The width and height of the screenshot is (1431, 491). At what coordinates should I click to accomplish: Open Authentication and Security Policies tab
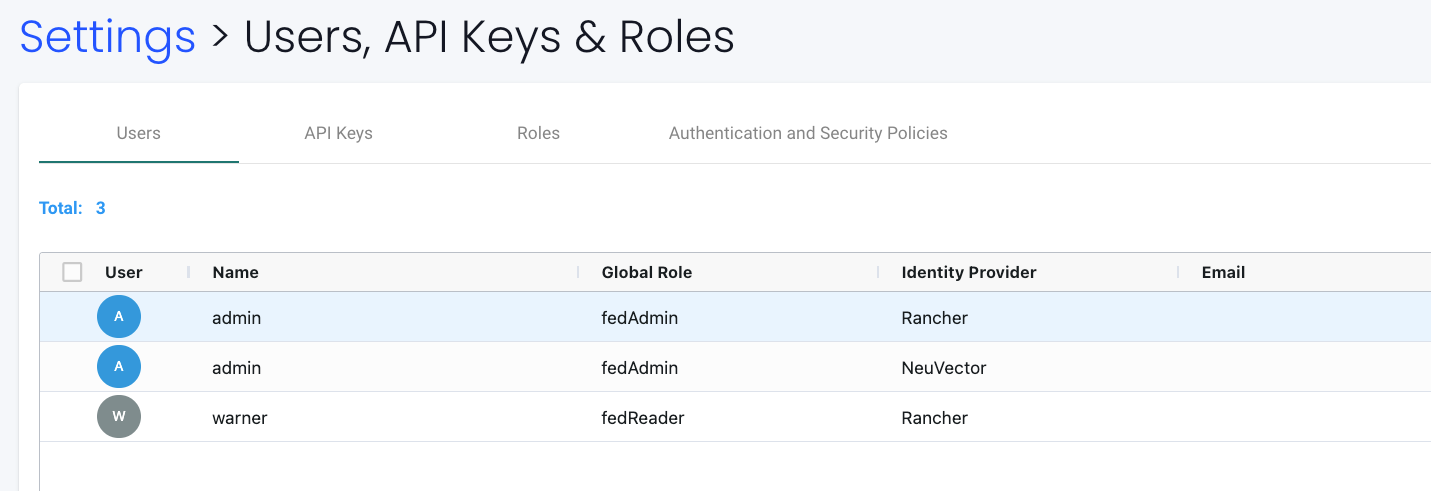tap(808, 133)
